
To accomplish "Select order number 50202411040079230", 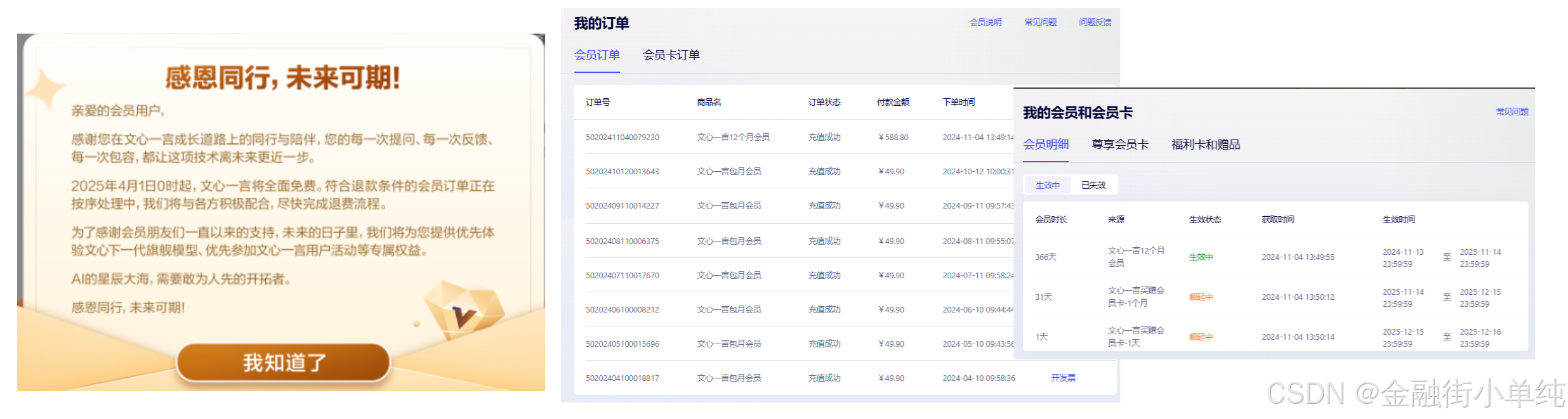I will 623,137.
